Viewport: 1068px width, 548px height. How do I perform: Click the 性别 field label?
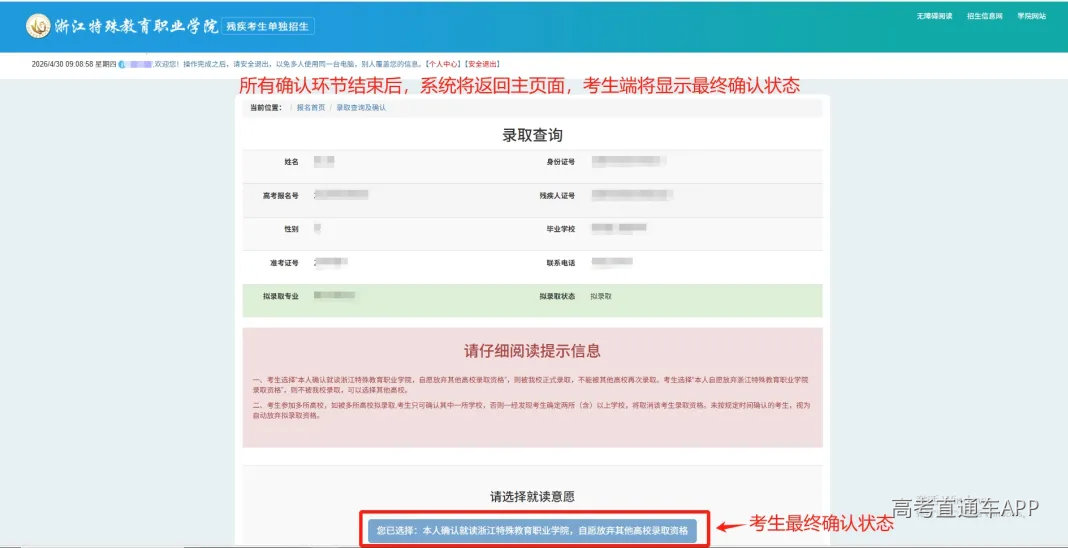292,229
